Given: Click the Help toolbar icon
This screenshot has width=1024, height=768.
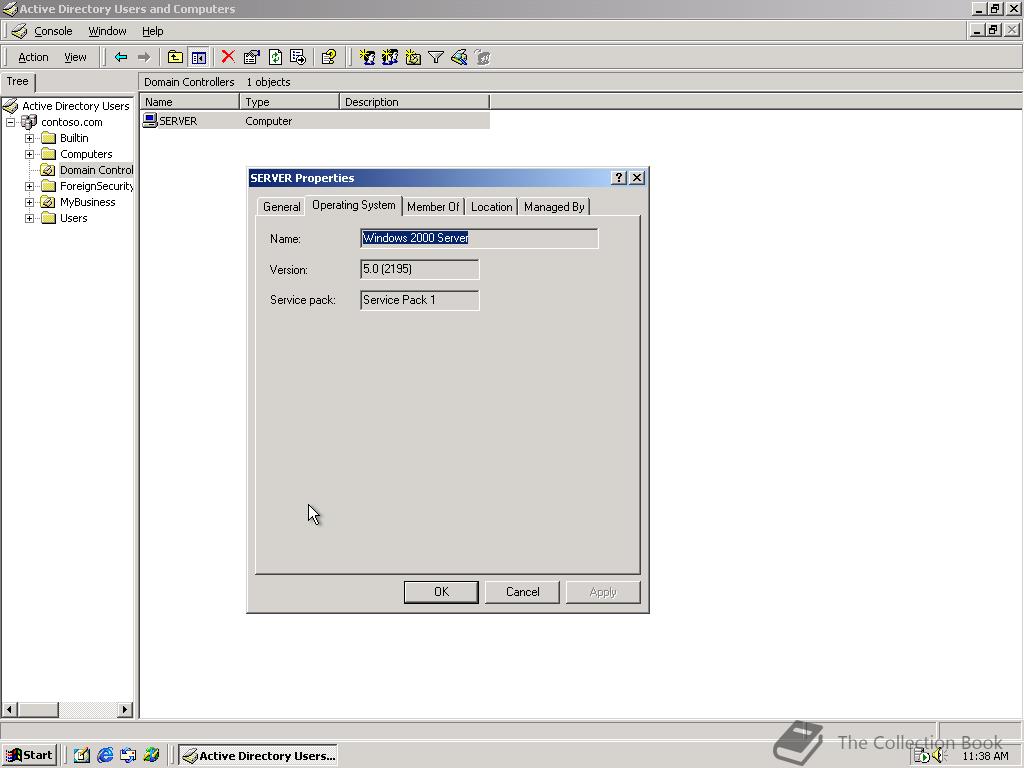Looking at the screenshot, I should tap(328, 57).
